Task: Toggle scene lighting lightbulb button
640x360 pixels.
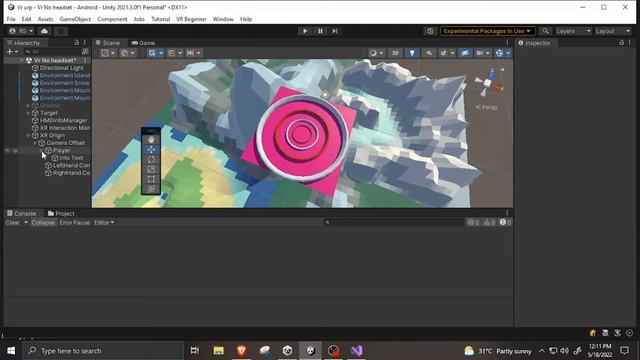Action: click(412, 53)
